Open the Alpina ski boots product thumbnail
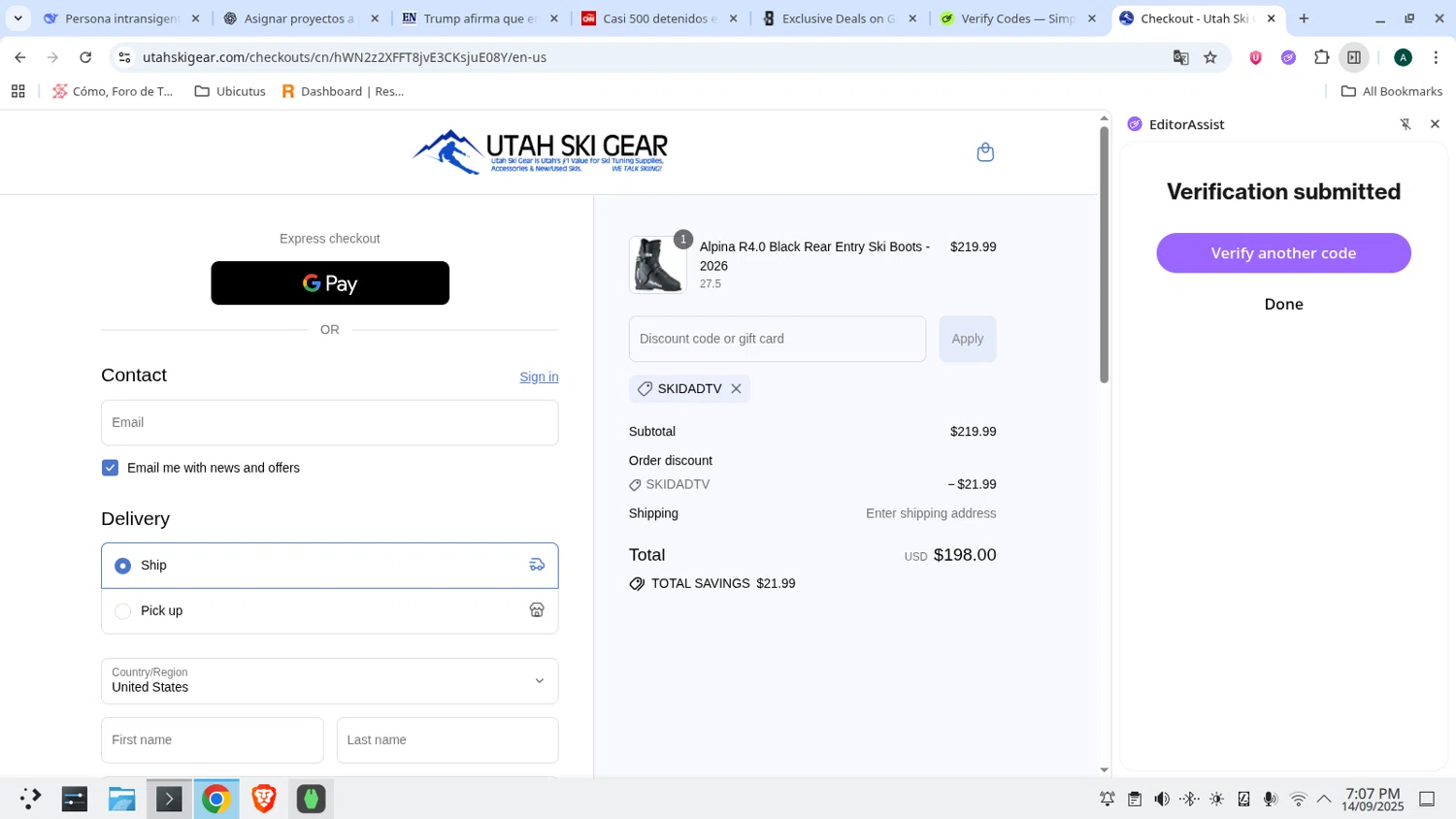Viewport: 1456px width, 819px height. pyautogui.click(x=658, y=265)
